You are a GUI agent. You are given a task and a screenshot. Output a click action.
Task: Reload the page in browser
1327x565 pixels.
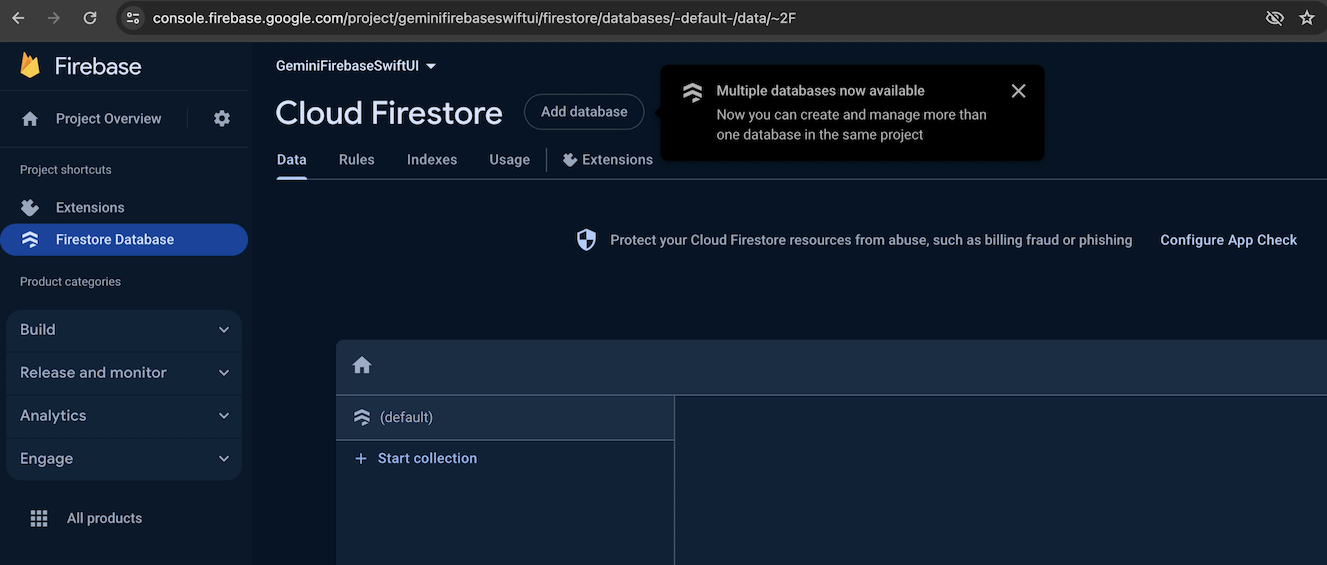coord(90,18)
